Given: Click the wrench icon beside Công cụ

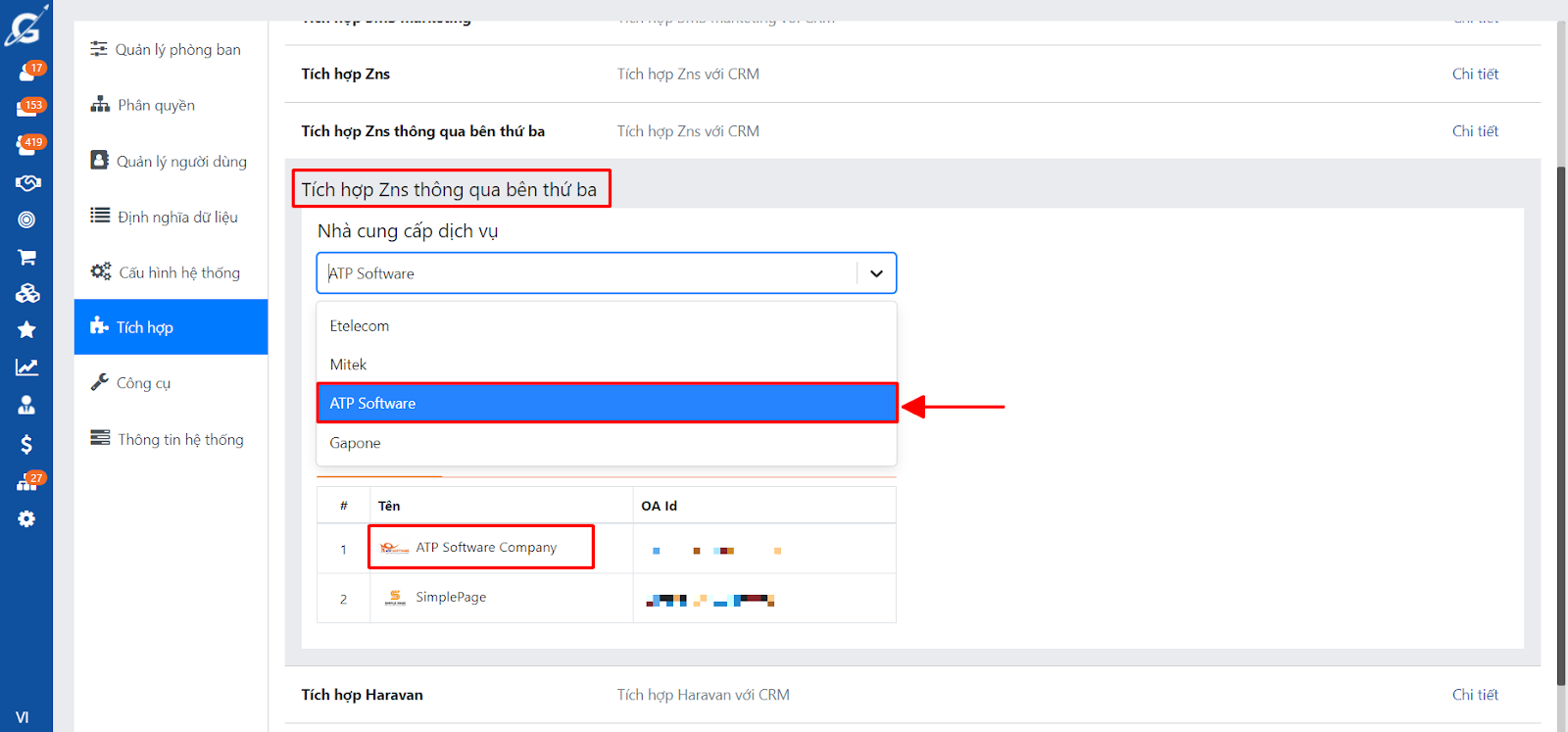Looking at the screenshot, I should tap(99, 382).
